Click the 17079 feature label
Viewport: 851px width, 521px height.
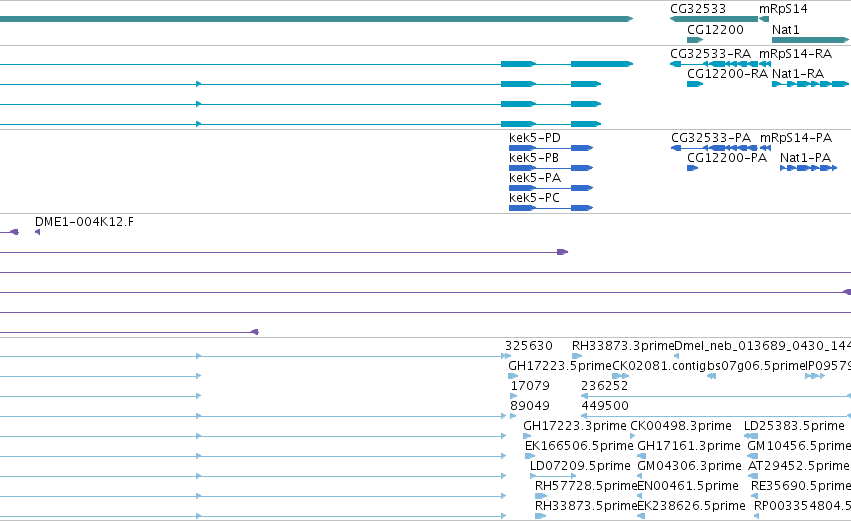[530, 386]
